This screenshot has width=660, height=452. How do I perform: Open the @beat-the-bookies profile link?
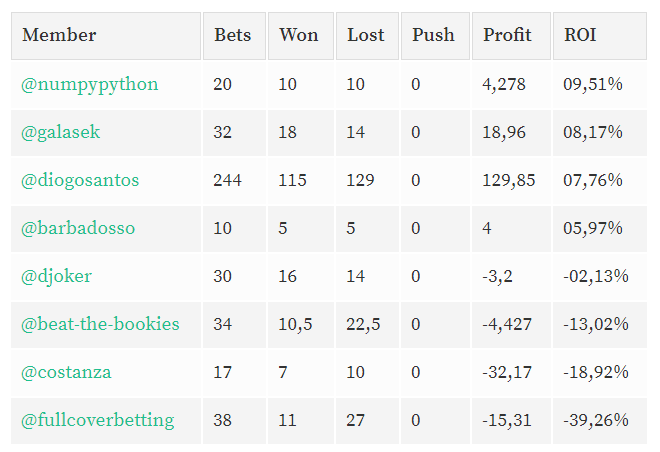click(100, 324)
